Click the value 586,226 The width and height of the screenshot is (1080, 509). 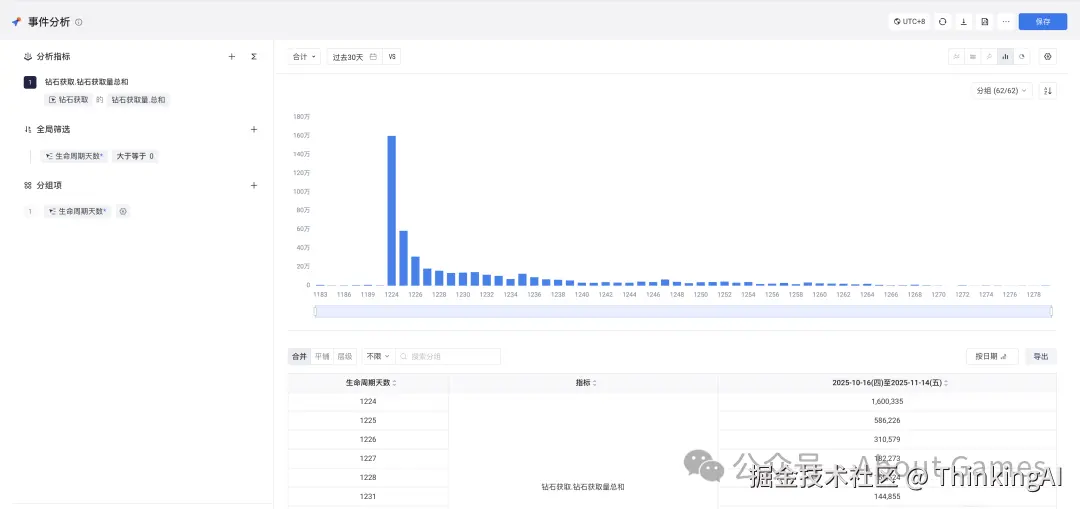[886, 420]
